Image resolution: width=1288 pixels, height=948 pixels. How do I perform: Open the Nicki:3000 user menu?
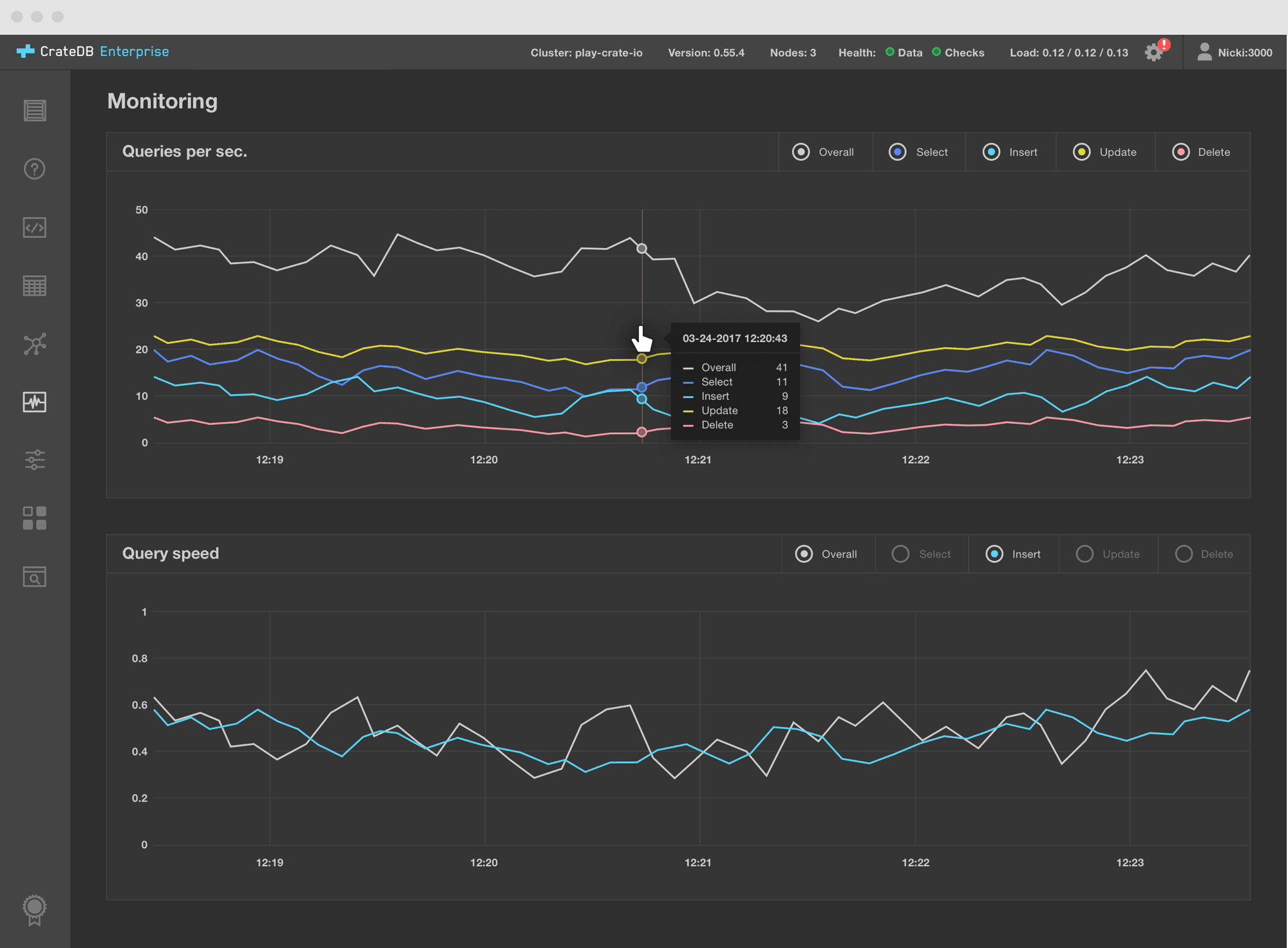pos(1235,52)
